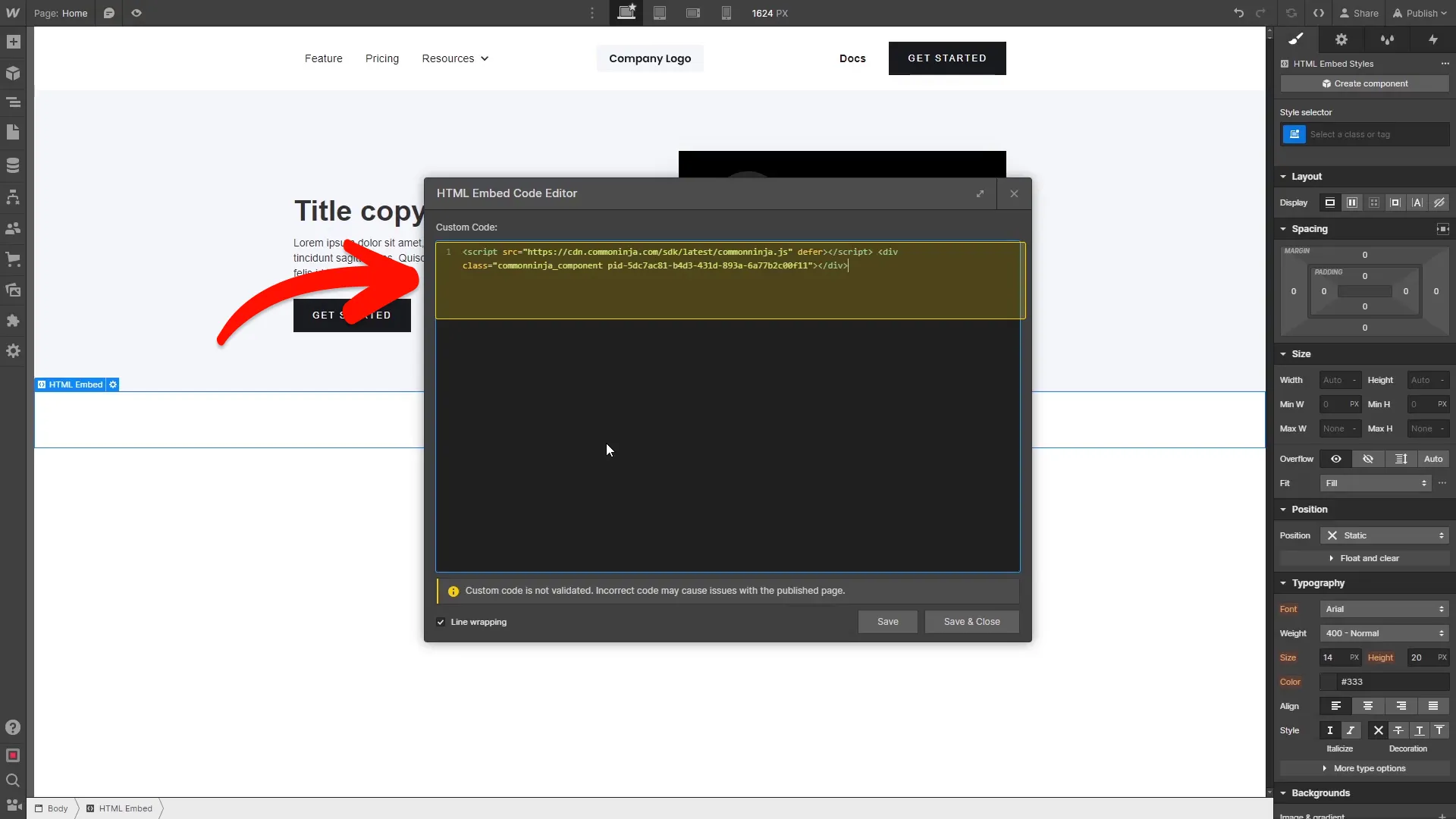
Task: Toggle preview eye in top bar
Action: tap(136, 13)
